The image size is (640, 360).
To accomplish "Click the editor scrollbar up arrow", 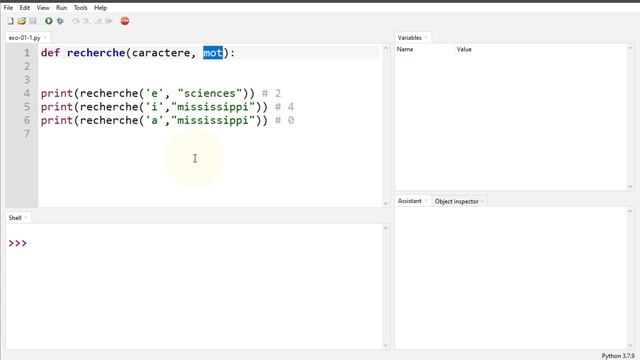I will (386, 48).
